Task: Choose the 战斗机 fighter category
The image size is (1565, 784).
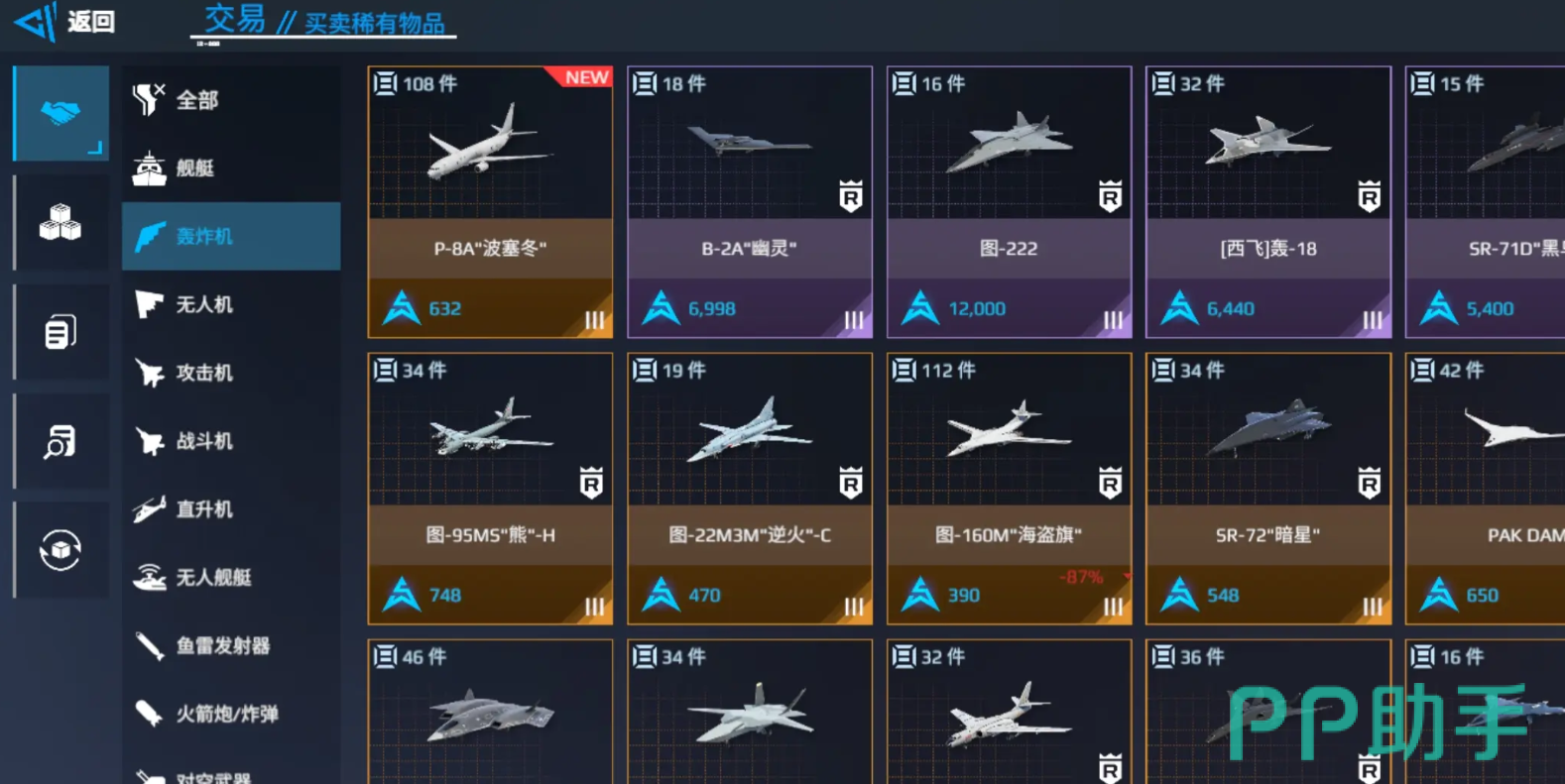Action: tap(231, 441)
